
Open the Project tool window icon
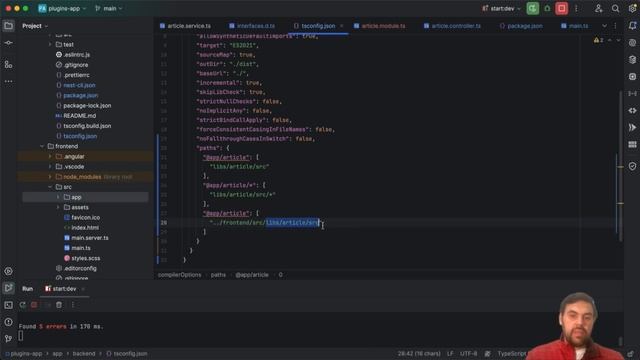(8, 26)
